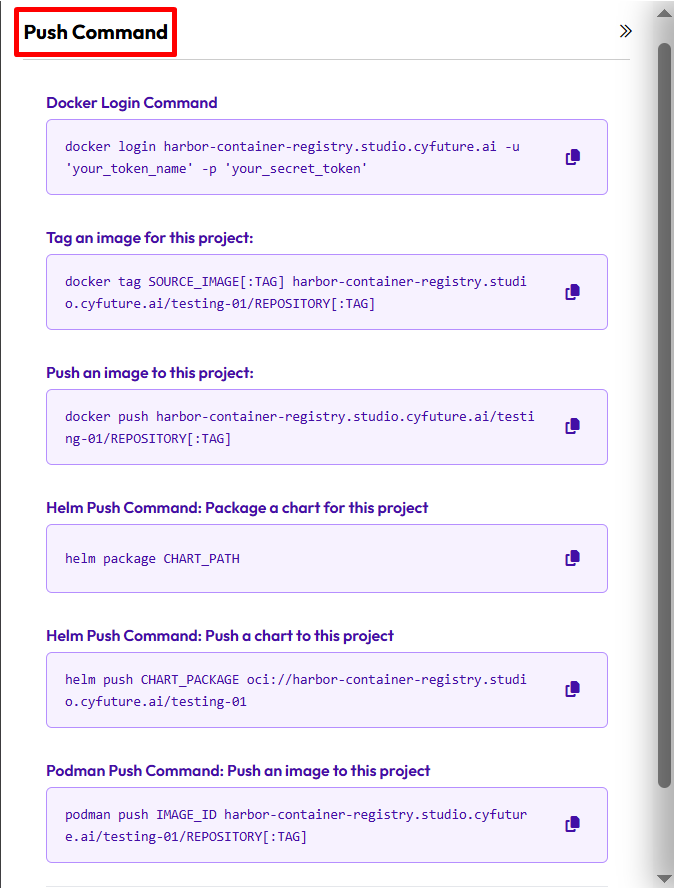Copy the helm push chart command
This screenshot has height=888, width=674.
tap(573, 689)
